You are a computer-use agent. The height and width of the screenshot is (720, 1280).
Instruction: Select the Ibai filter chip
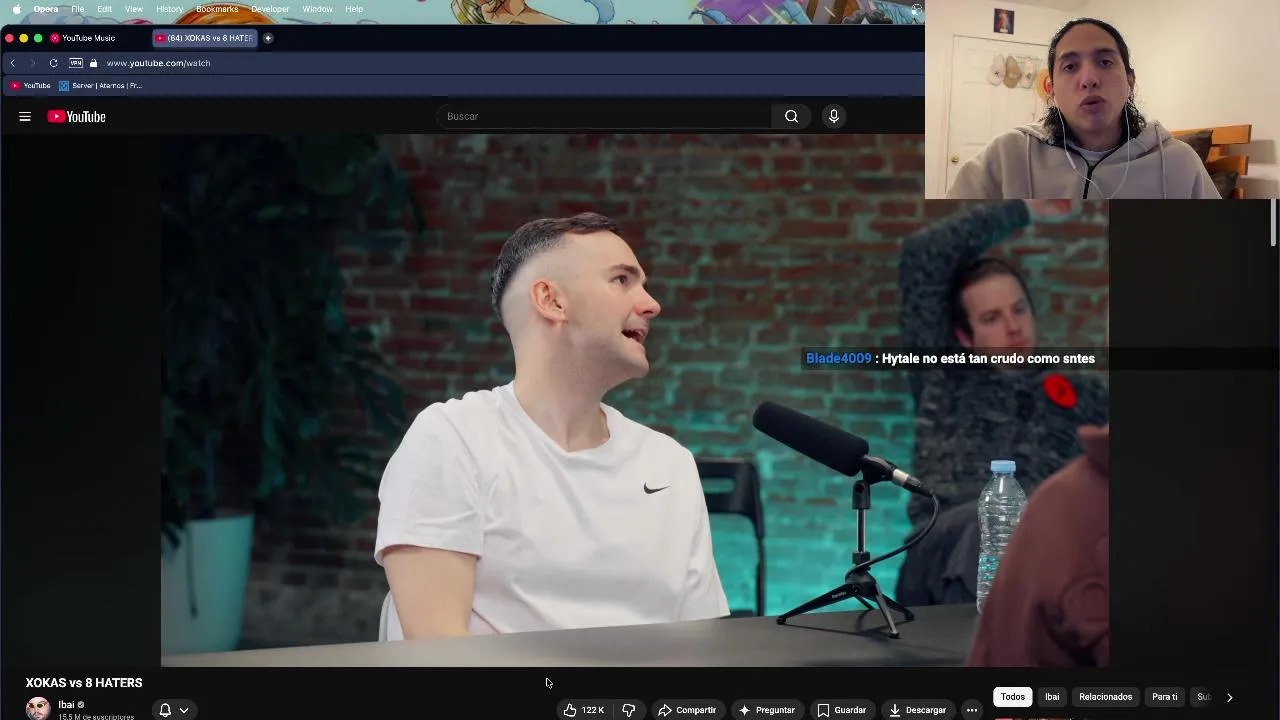(1052, 697)
